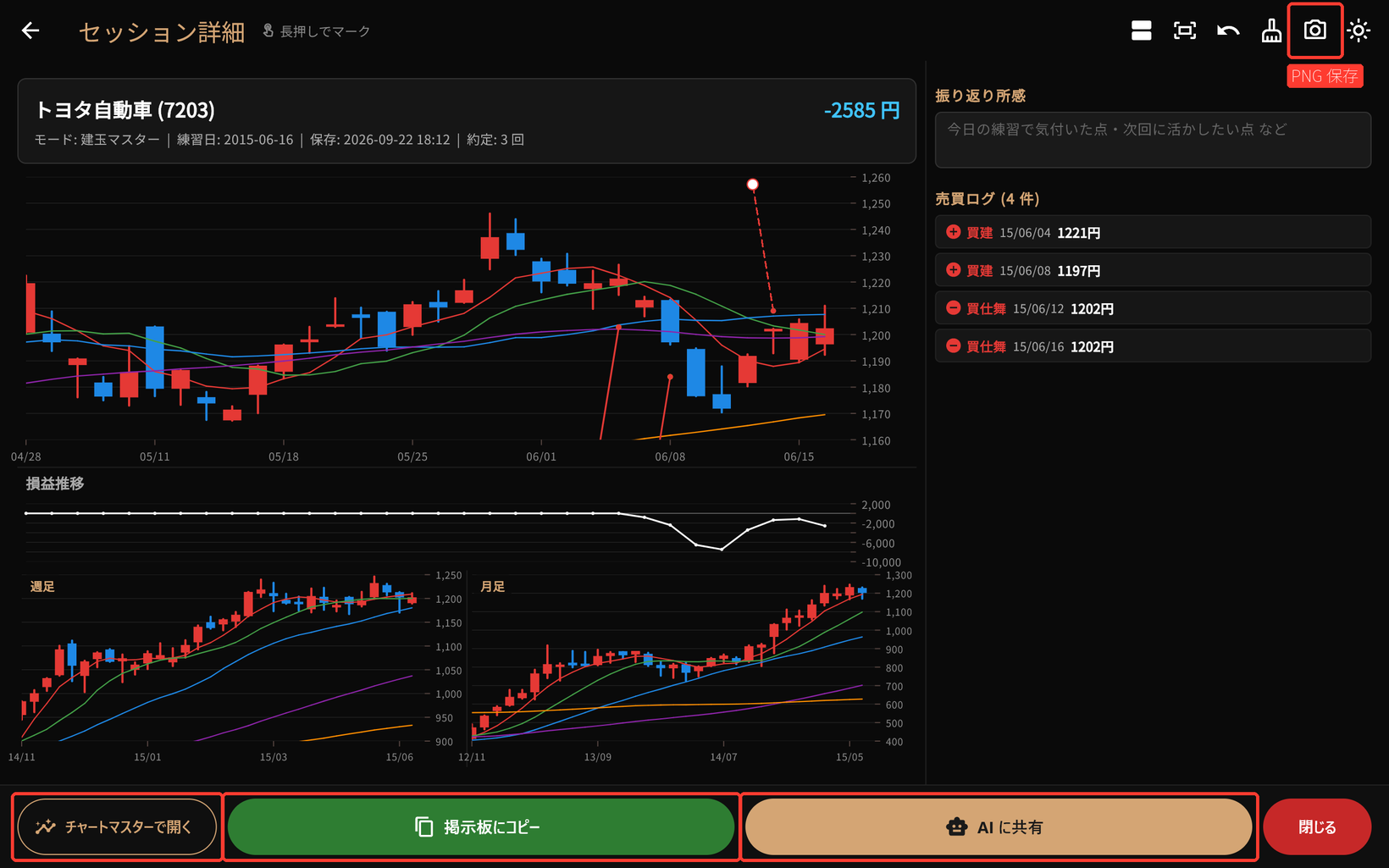
Task: Click the 週足 weekly chart label
Action: coord(42,586)
